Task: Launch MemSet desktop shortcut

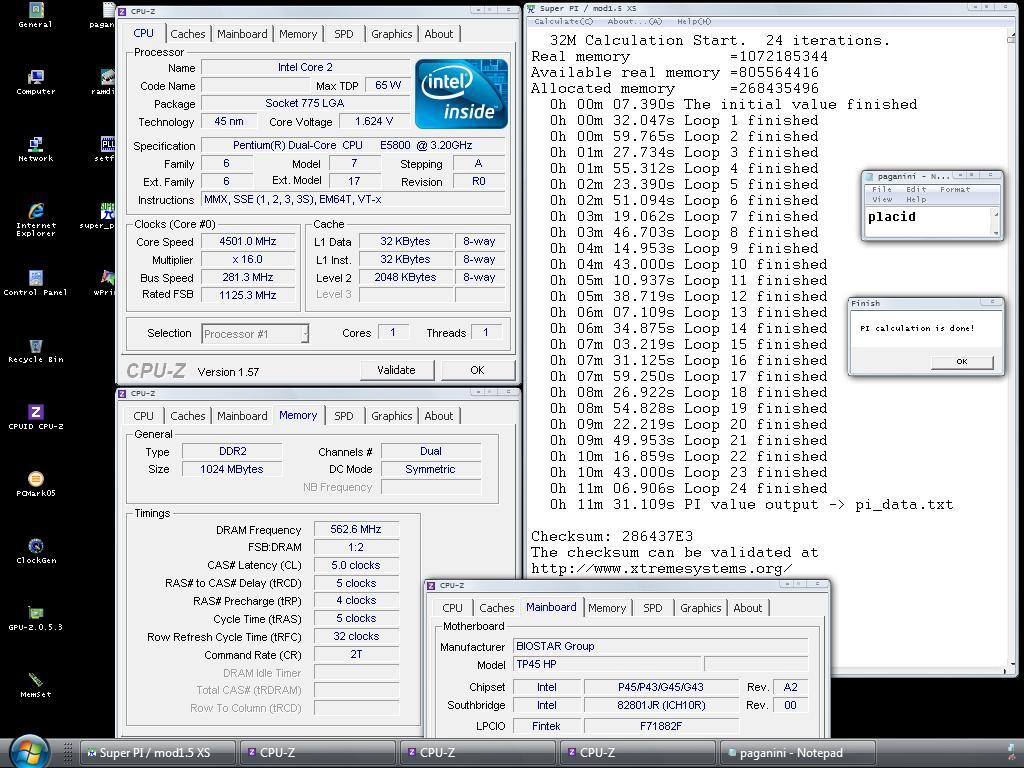Action: (35, 685)
